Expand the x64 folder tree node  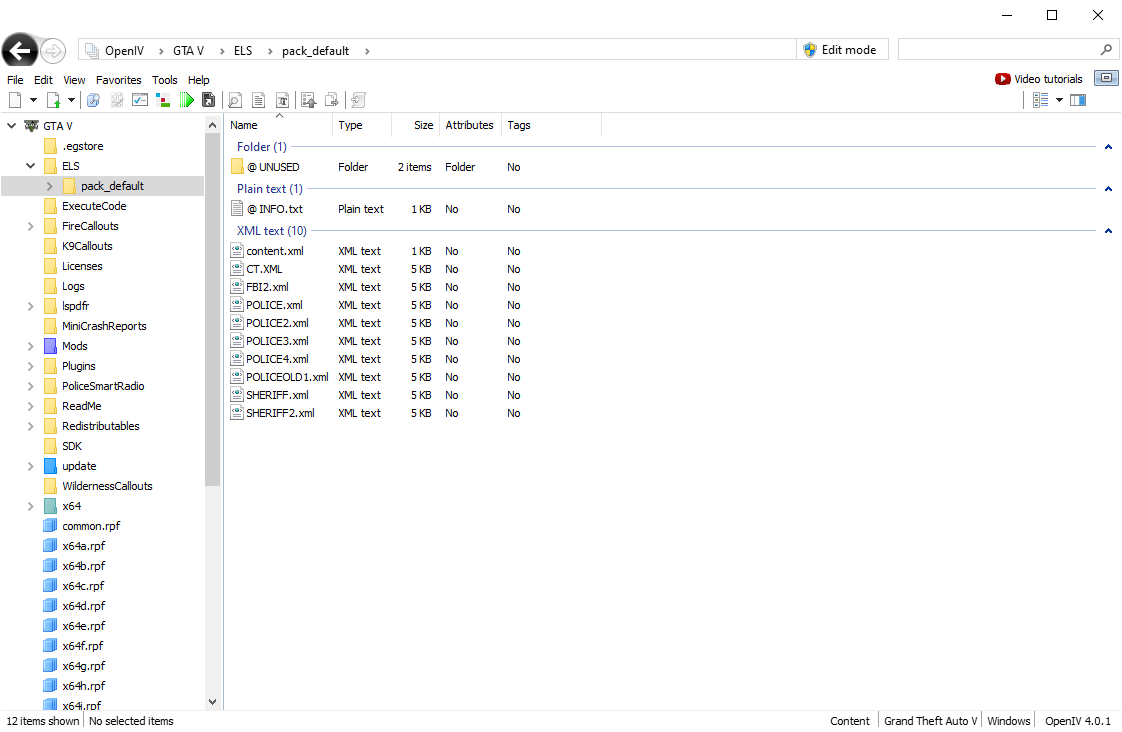[30, 506]
